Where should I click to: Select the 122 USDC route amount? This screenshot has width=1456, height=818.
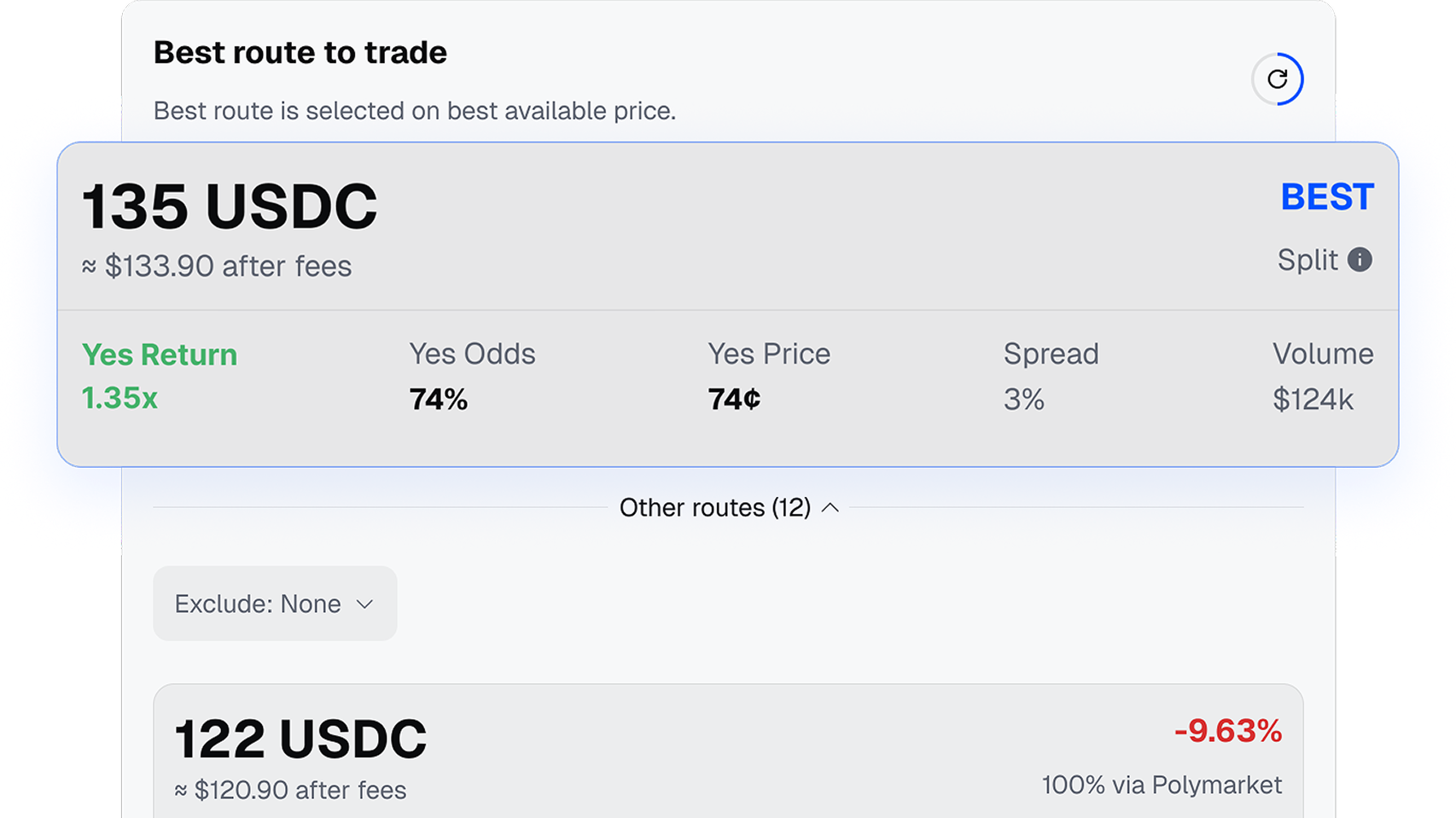pos(300,739)
